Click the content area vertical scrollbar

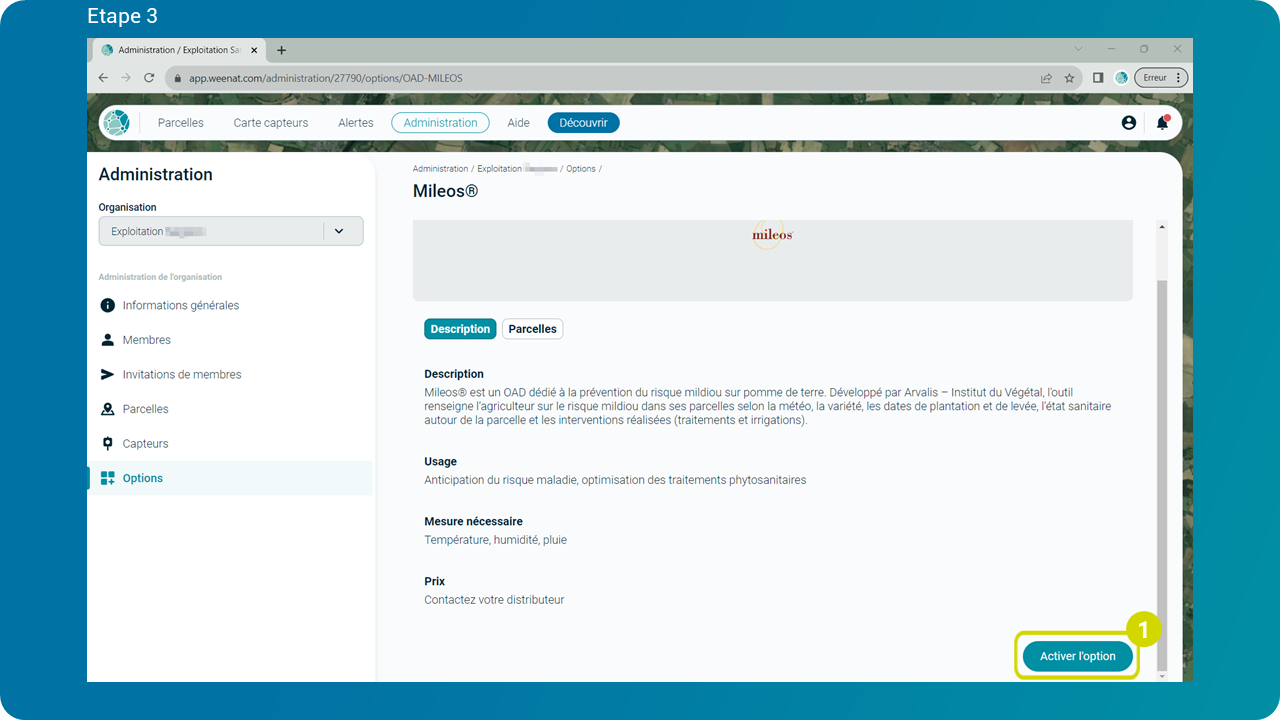point(1161,476)
